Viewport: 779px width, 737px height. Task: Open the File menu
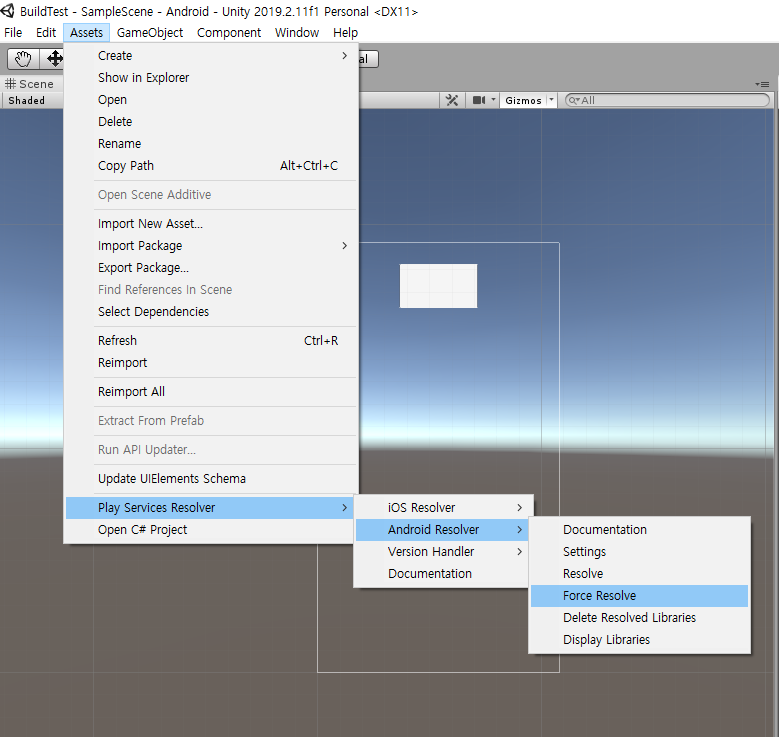13,33
